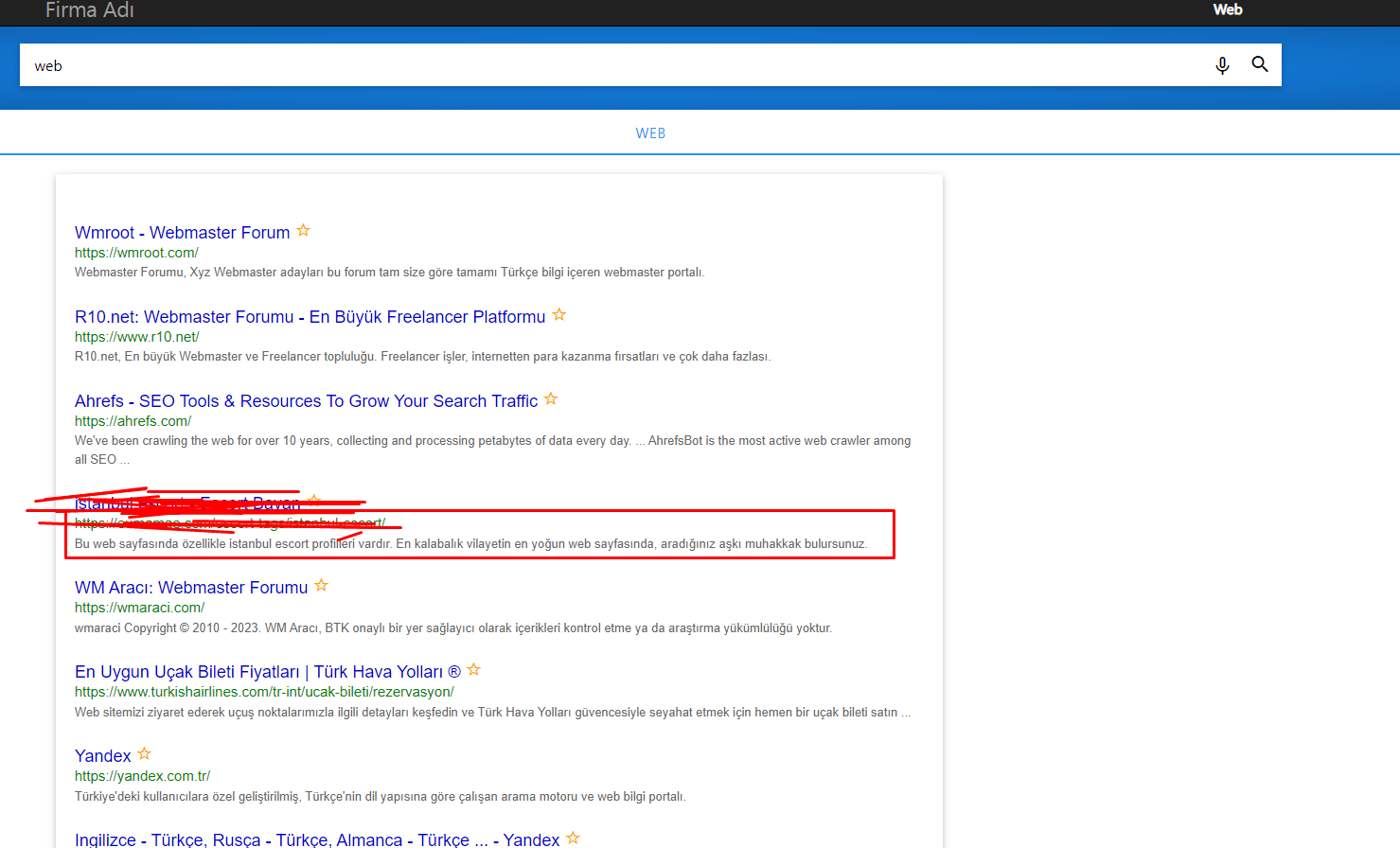Viewport: 1400px width, 848px height.
Task: Click the https://www.r10.net/ URL
Action: [137, 337]
